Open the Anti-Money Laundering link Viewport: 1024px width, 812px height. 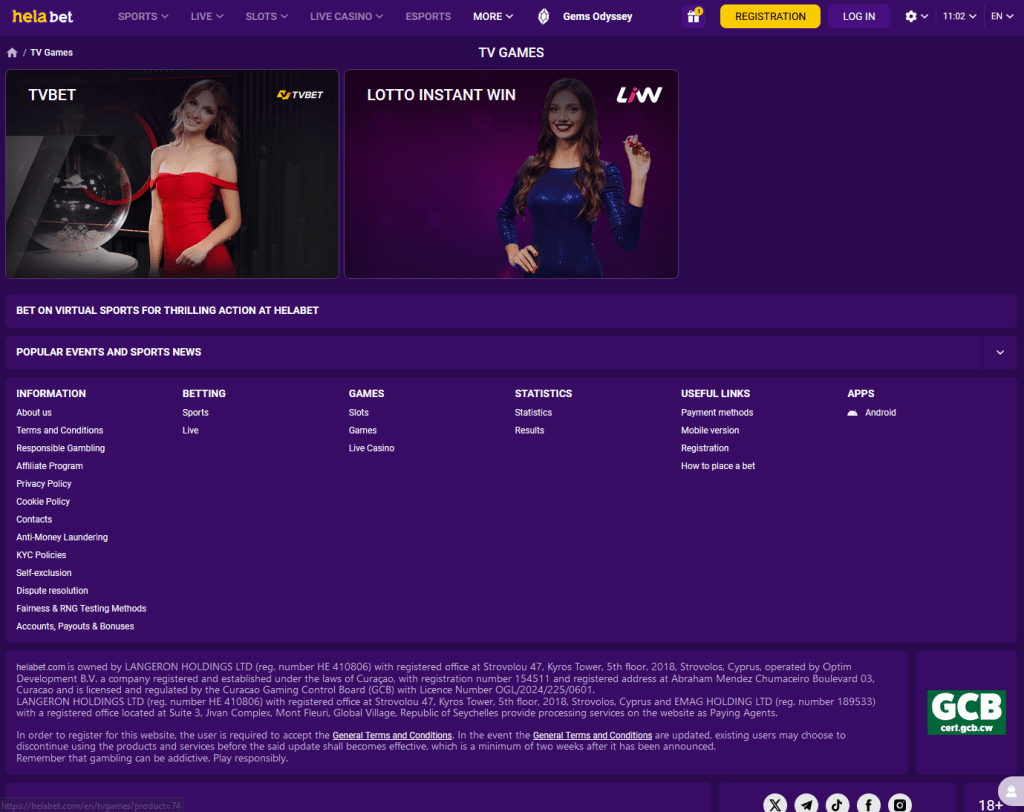tap(62, 538)
